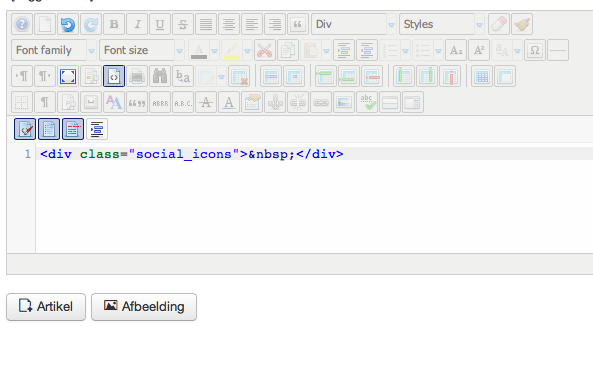593x380 pixels.
Task: Toggle Italic formatting
Action: (x=137, y=25)
